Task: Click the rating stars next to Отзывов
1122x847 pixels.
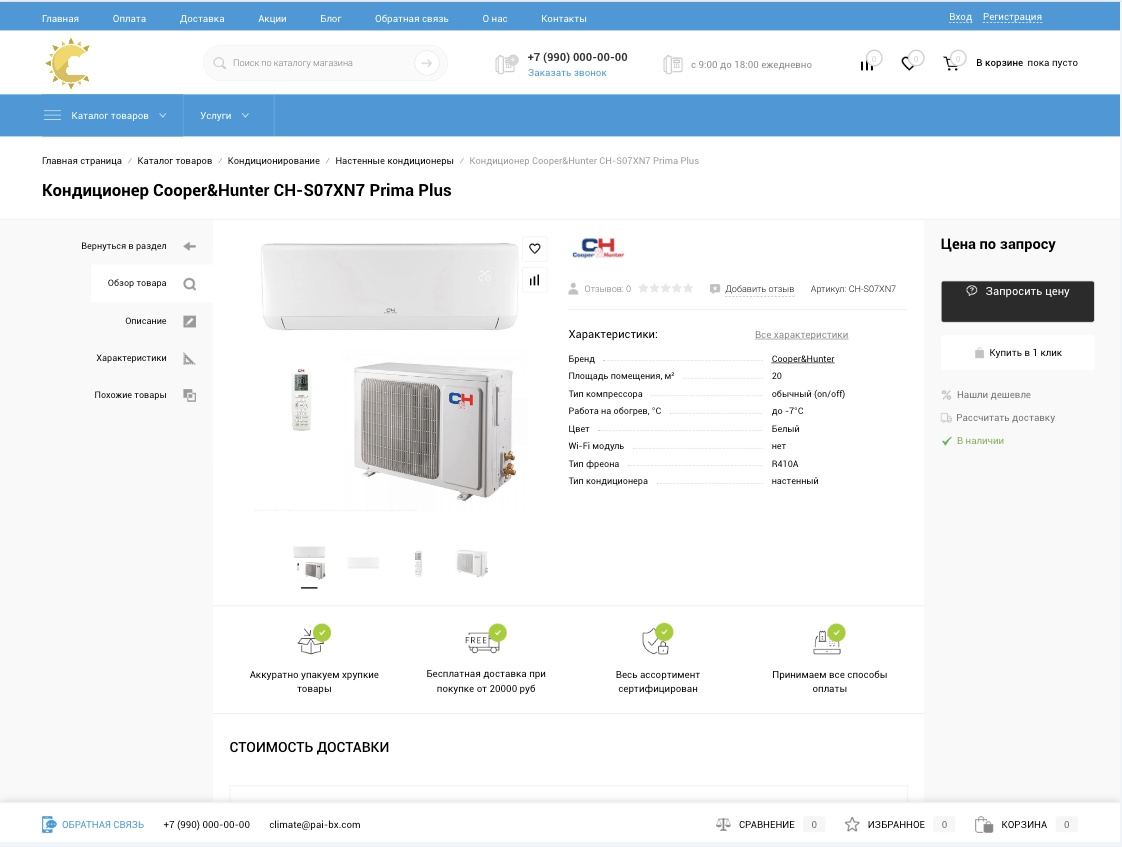Action: click(x=665, y=288)
